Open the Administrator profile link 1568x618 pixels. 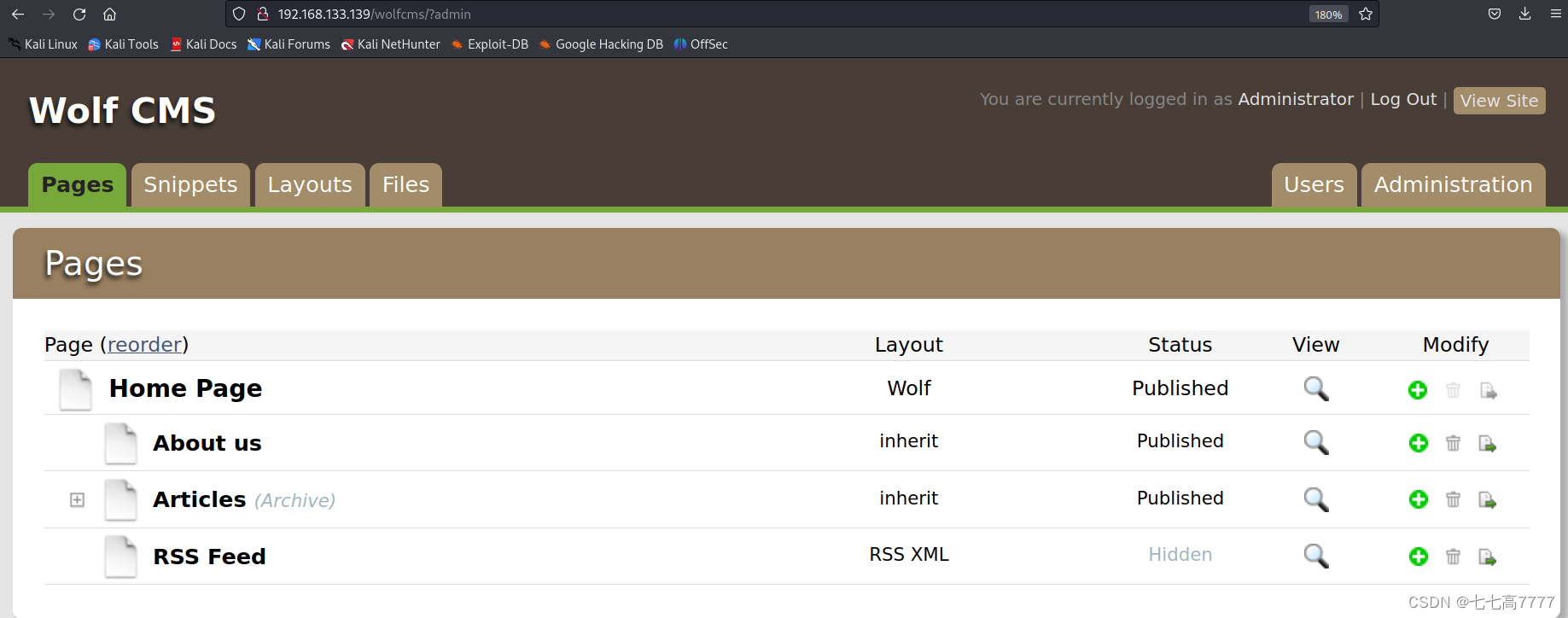pyautogui.click(x=1296, y=99)
